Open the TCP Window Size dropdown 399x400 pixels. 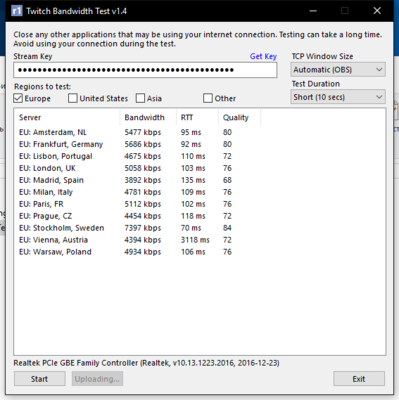pyautogui.click(x=338, y=70)
